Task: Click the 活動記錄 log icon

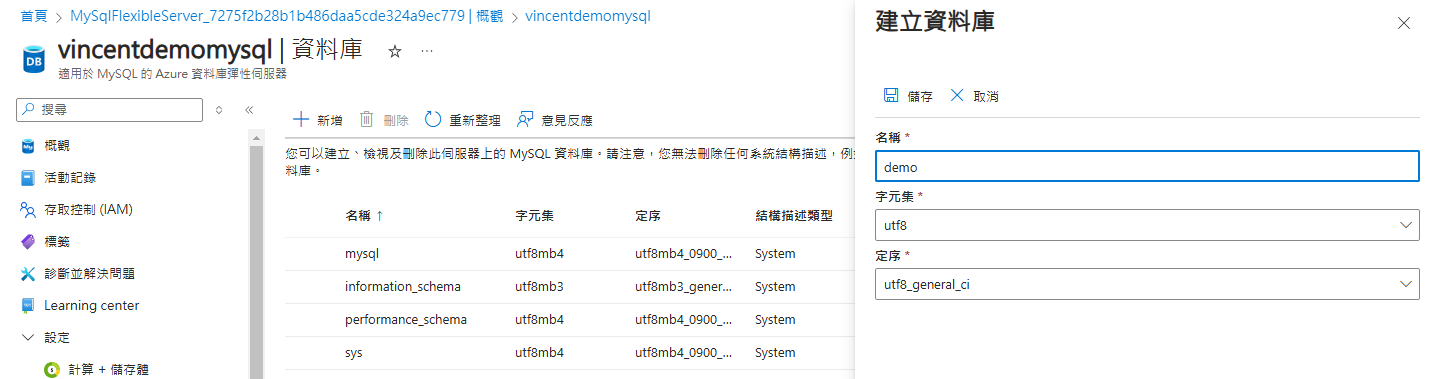Action: (x=28, y=178)
